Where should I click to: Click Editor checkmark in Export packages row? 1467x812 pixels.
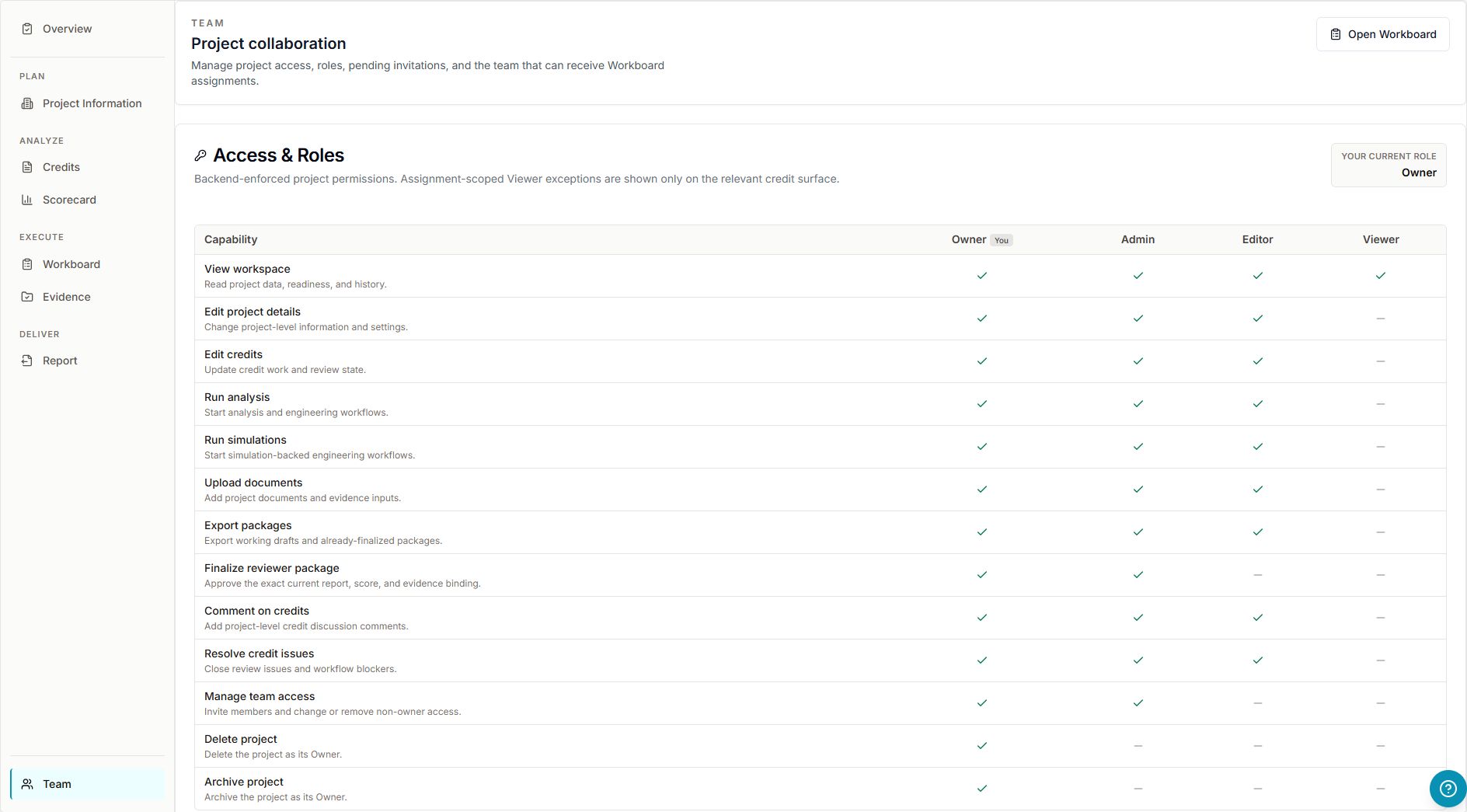(1258, 532)
